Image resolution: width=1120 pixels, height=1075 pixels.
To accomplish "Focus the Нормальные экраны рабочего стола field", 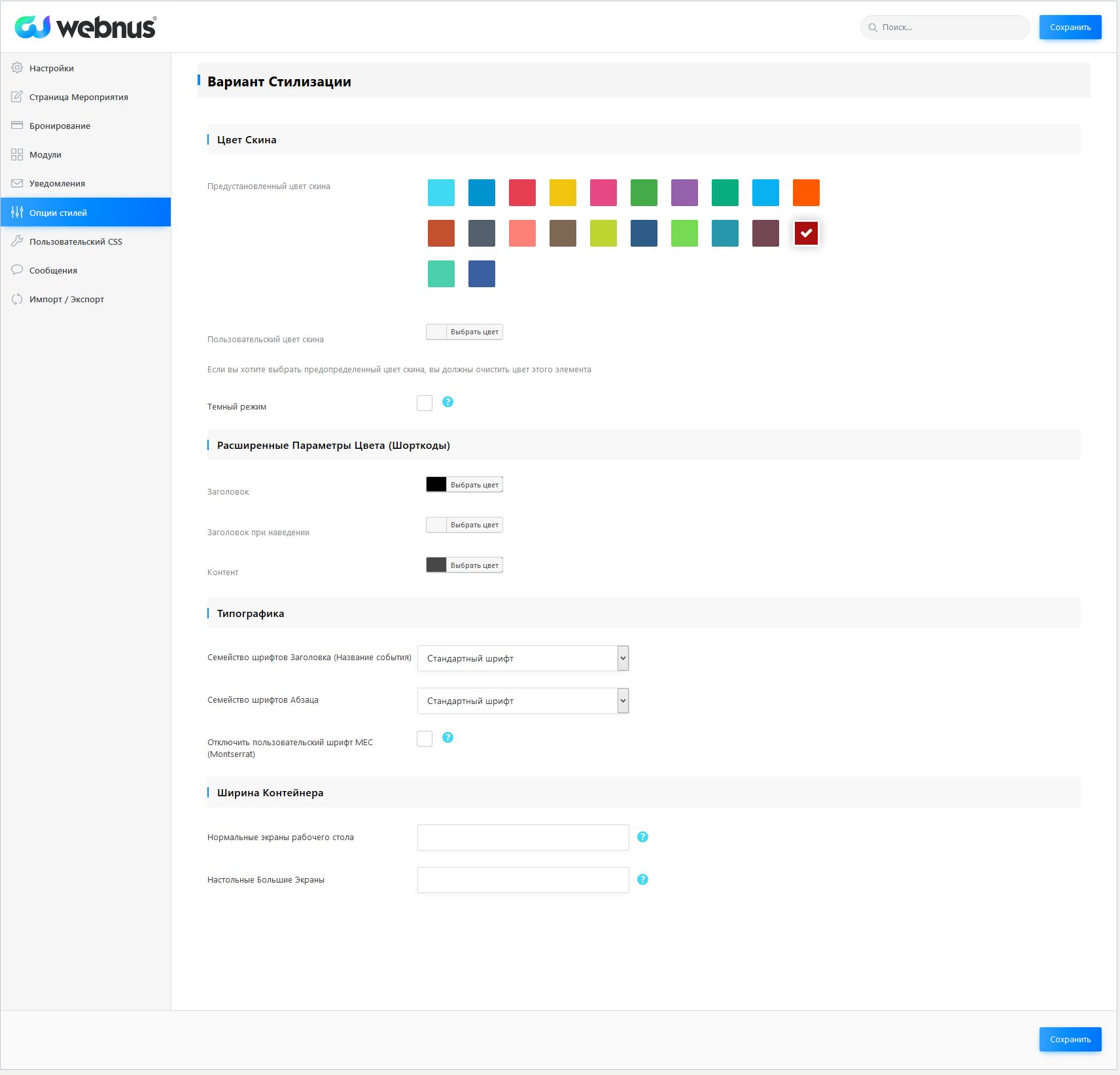I will coord(523,837).
